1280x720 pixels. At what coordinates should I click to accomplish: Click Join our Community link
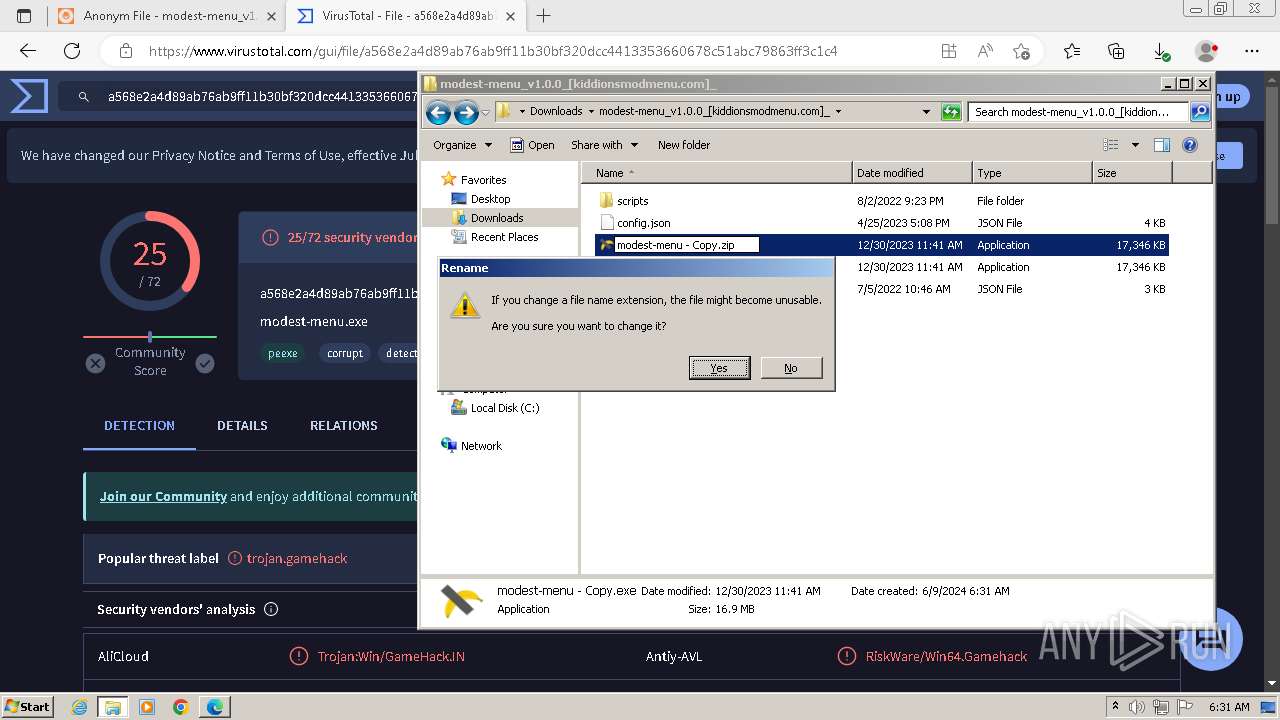point(163,496)
